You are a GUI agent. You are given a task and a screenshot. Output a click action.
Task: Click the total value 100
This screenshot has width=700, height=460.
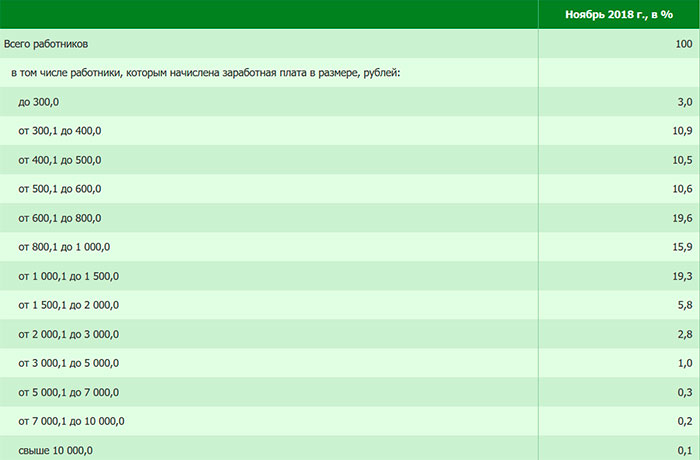684,44
